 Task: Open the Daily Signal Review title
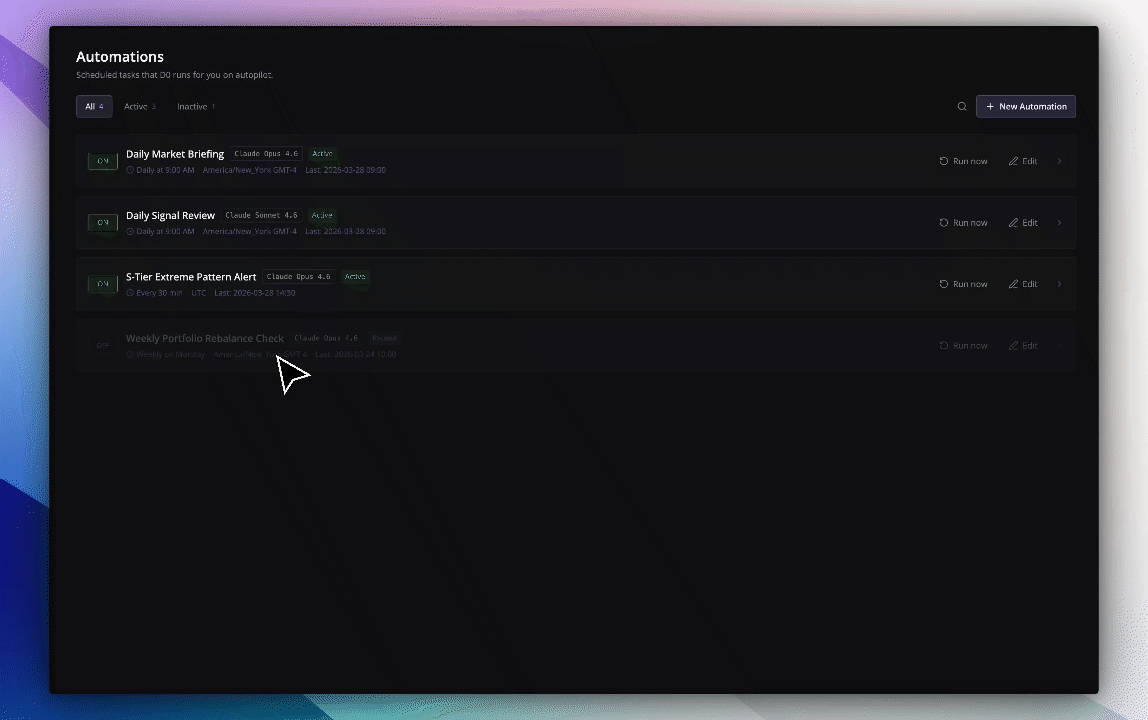click(171, 215)
